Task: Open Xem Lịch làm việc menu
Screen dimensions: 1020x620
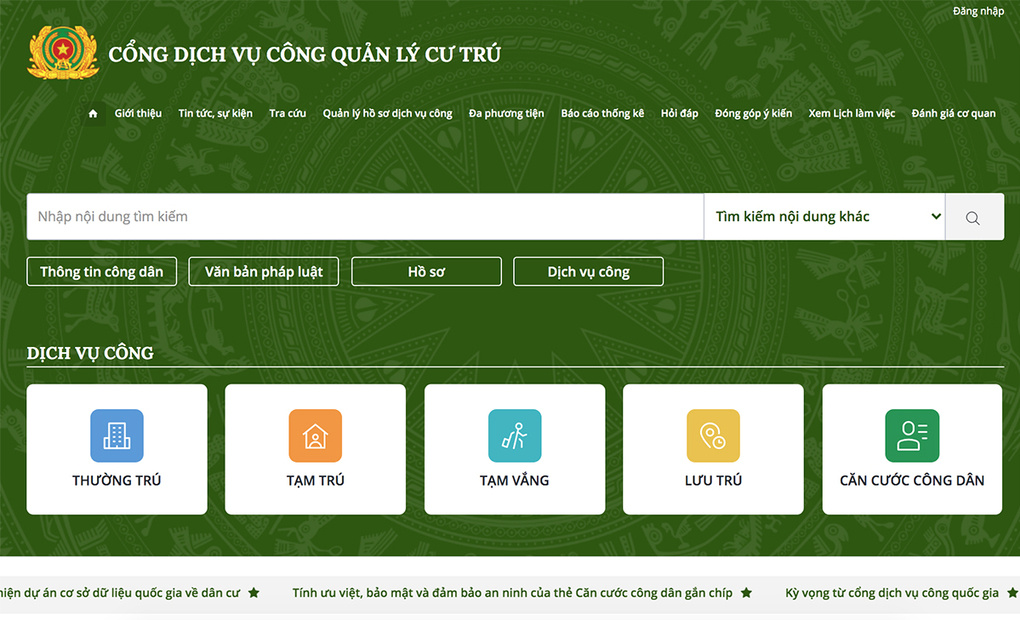Action: [852, 113]
